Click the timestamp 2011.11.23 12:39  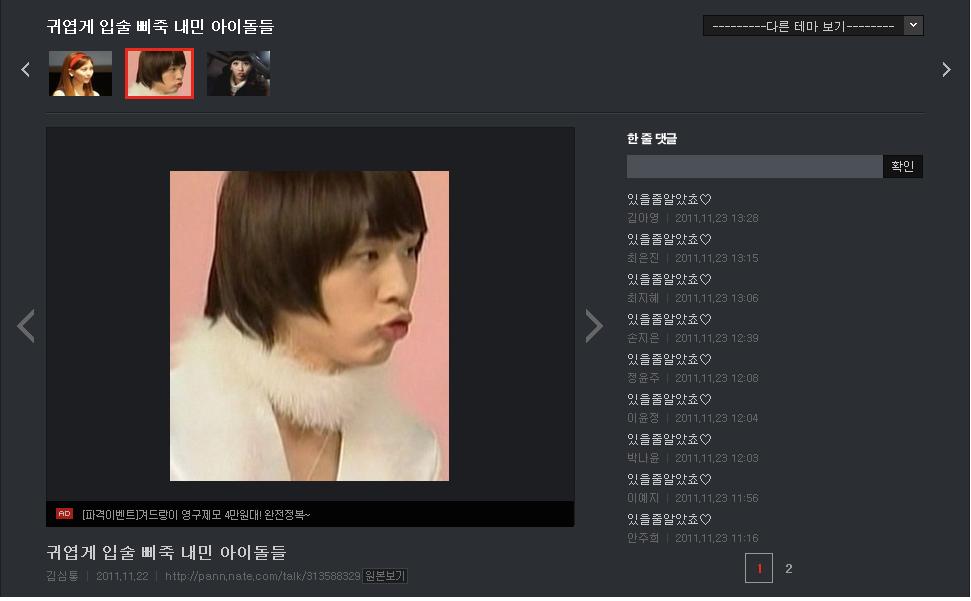pyautogui.click(x=716, y=338)
